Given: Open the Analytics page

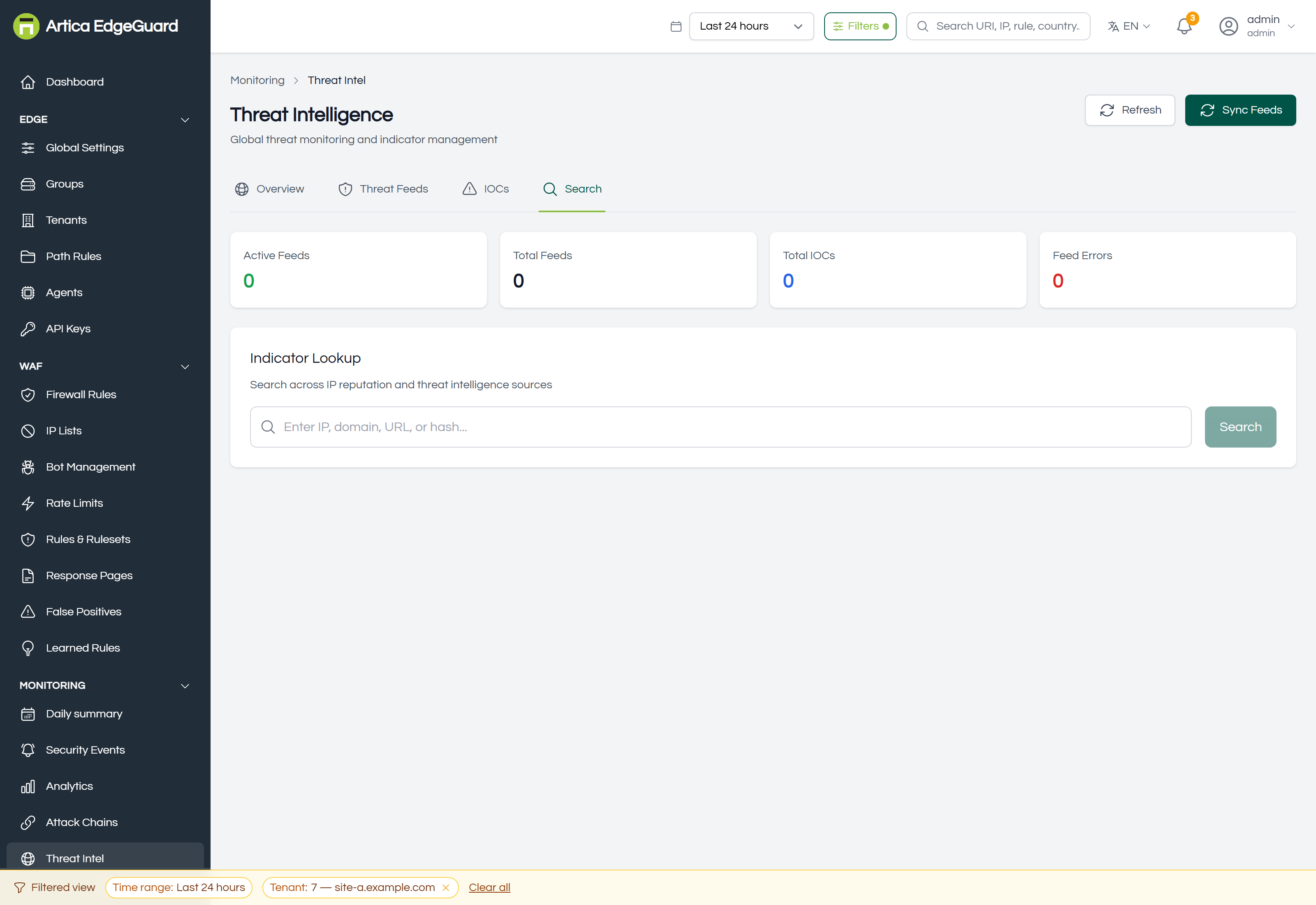Looking at the screenshot, I should coord(105,787).
